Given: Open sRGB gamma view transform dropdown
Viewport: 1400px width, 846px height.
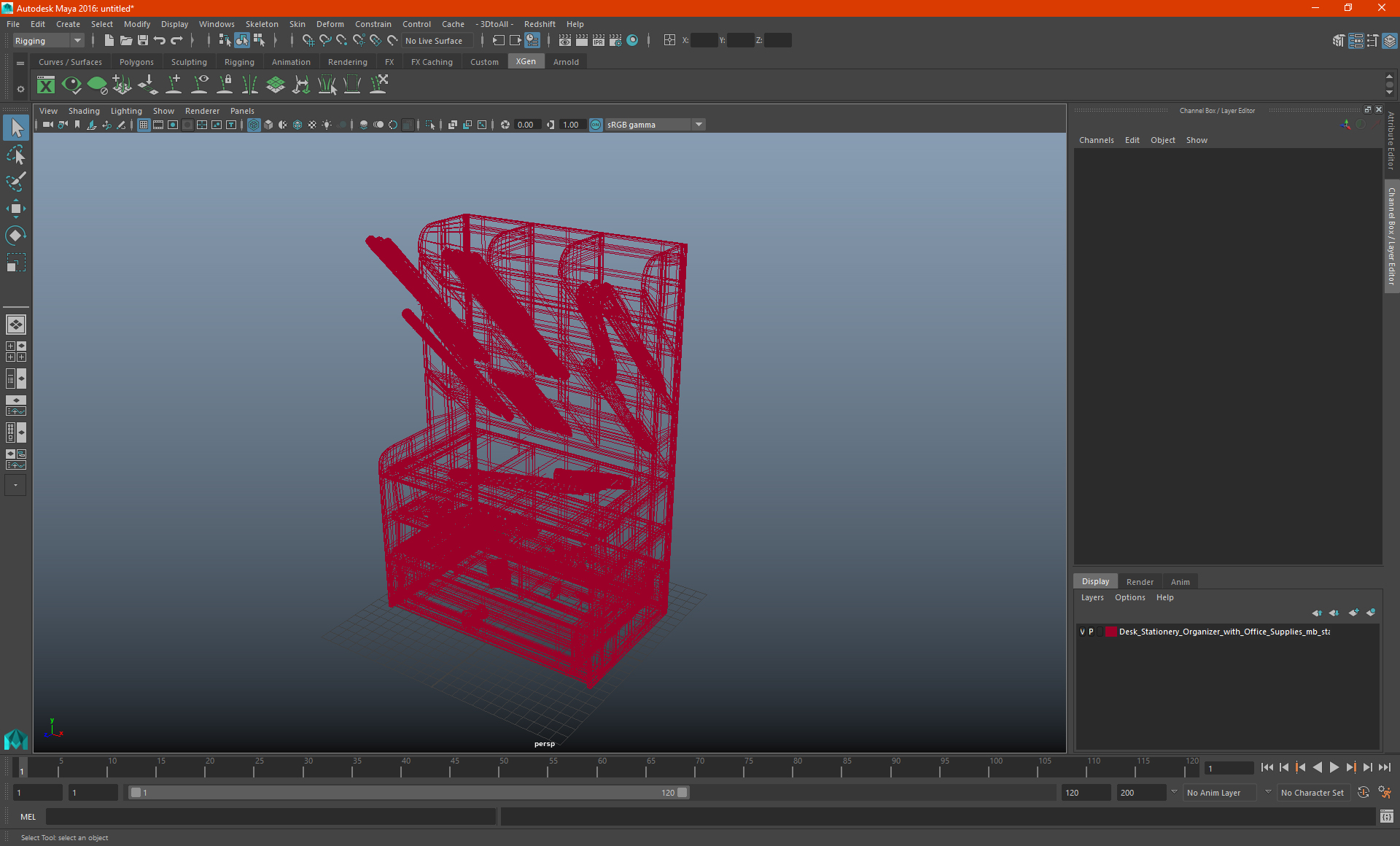Looking at the screenshot, I should (655, 125).
